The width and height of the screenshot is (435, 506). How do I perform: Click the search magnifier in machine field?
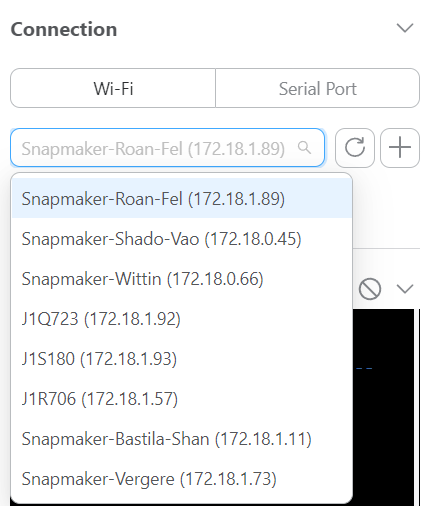pos(304,147)
